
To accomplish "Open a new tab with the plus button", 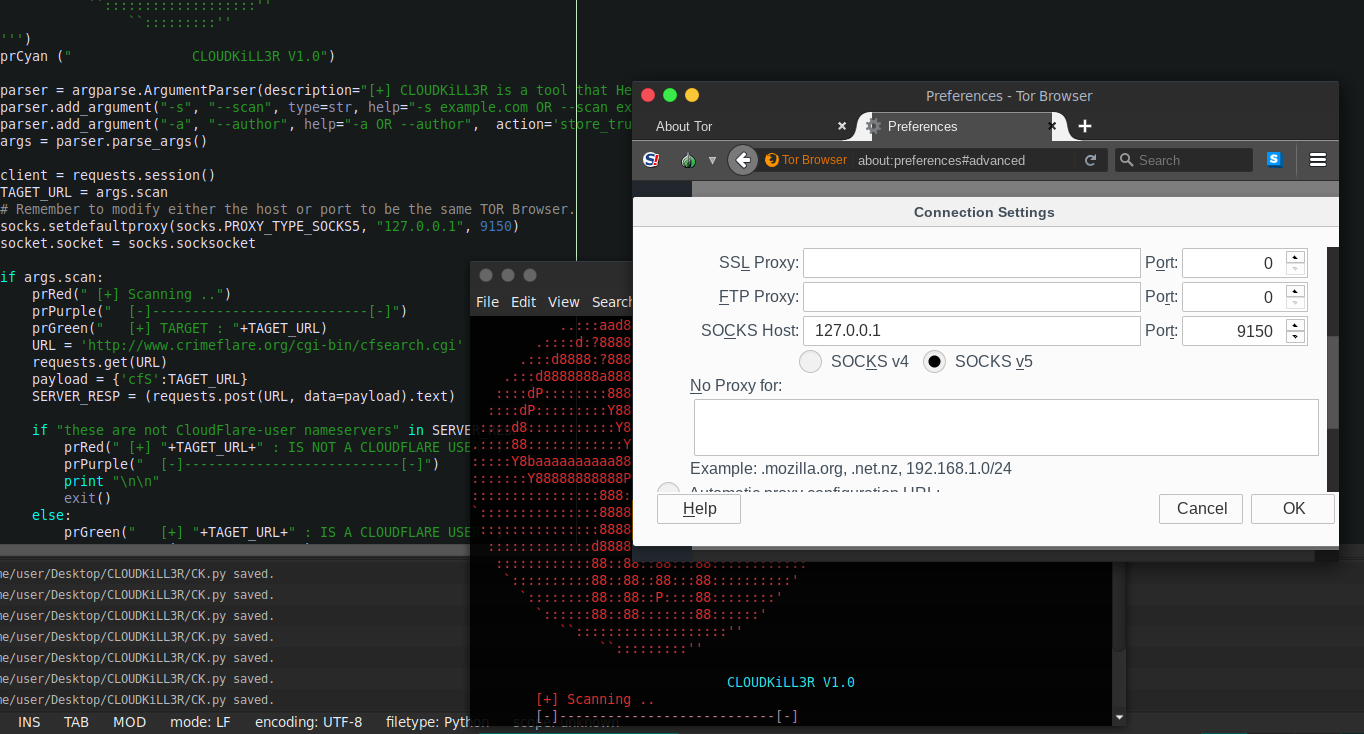I will pyautogui.click(x=1085, y=126).
